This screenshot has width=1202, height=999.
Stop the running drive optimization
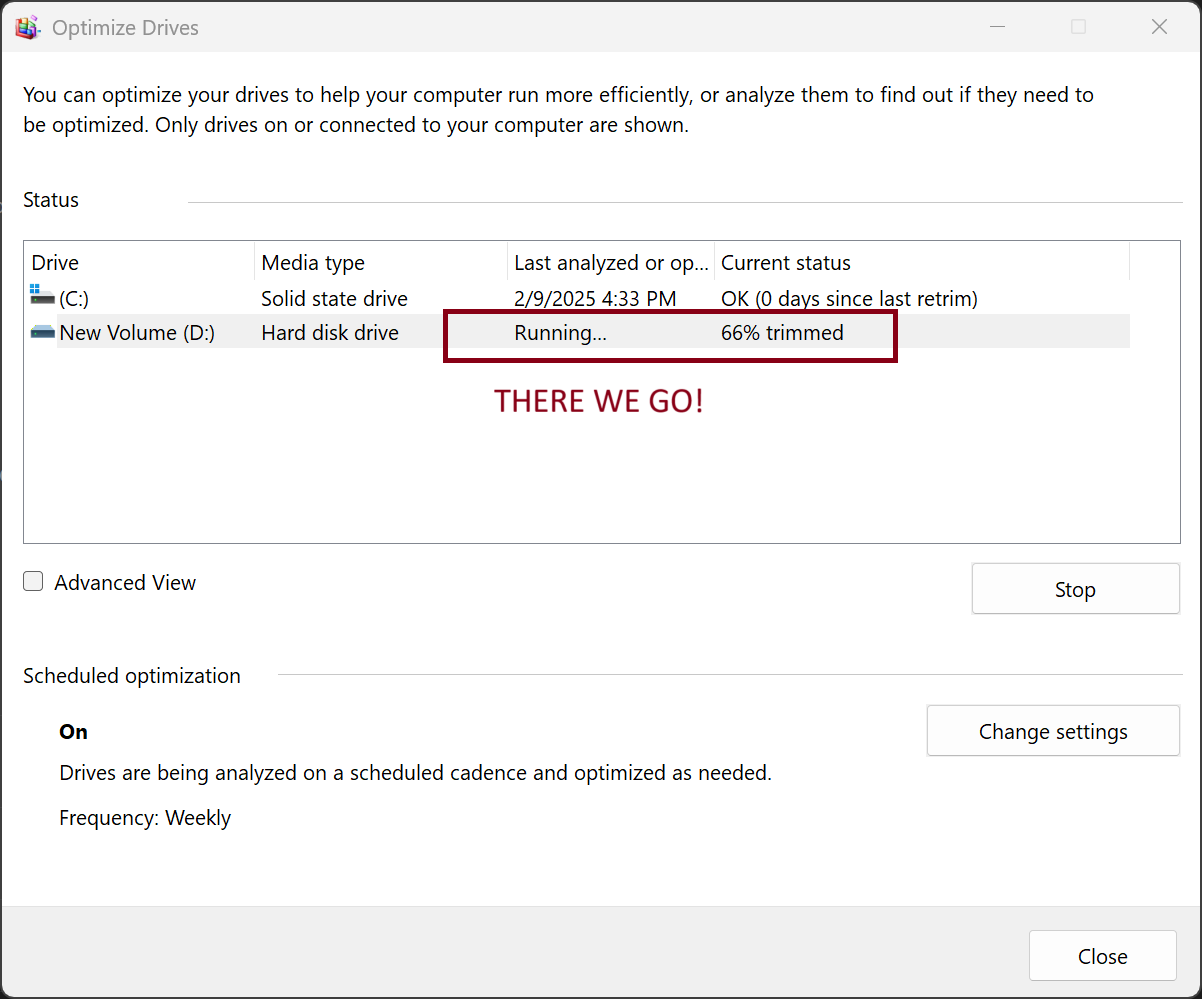[1075, 590]
